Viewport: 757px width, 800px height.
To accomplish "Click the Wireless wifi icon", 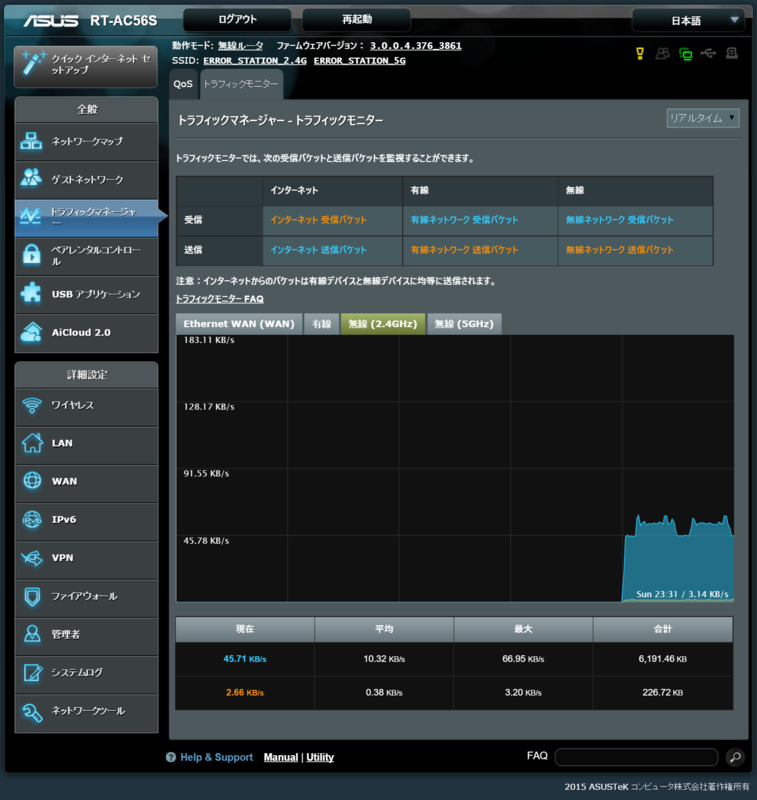I will [x=32, y=406].
